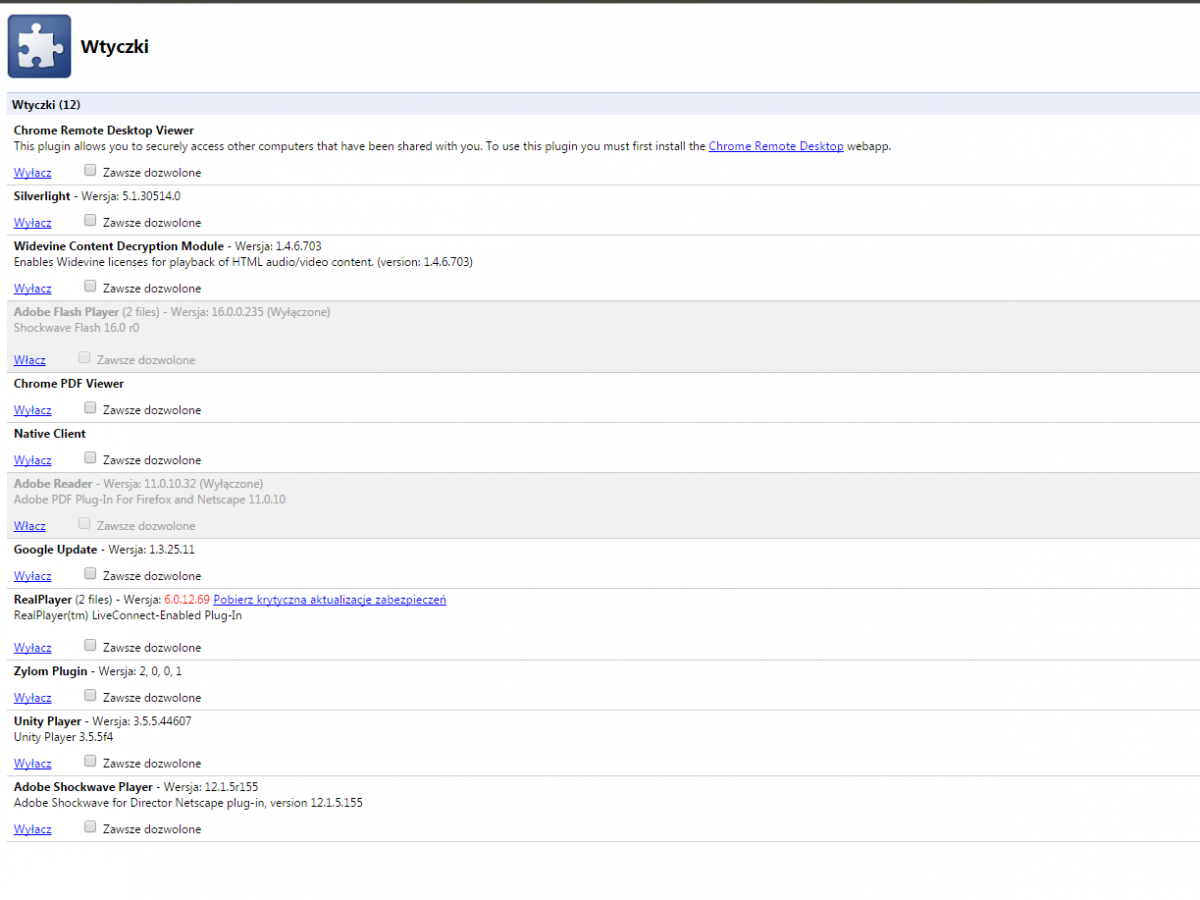Check 'Zawsze dozwolone' for Adobe Flash Player

[x=84, y=358]
